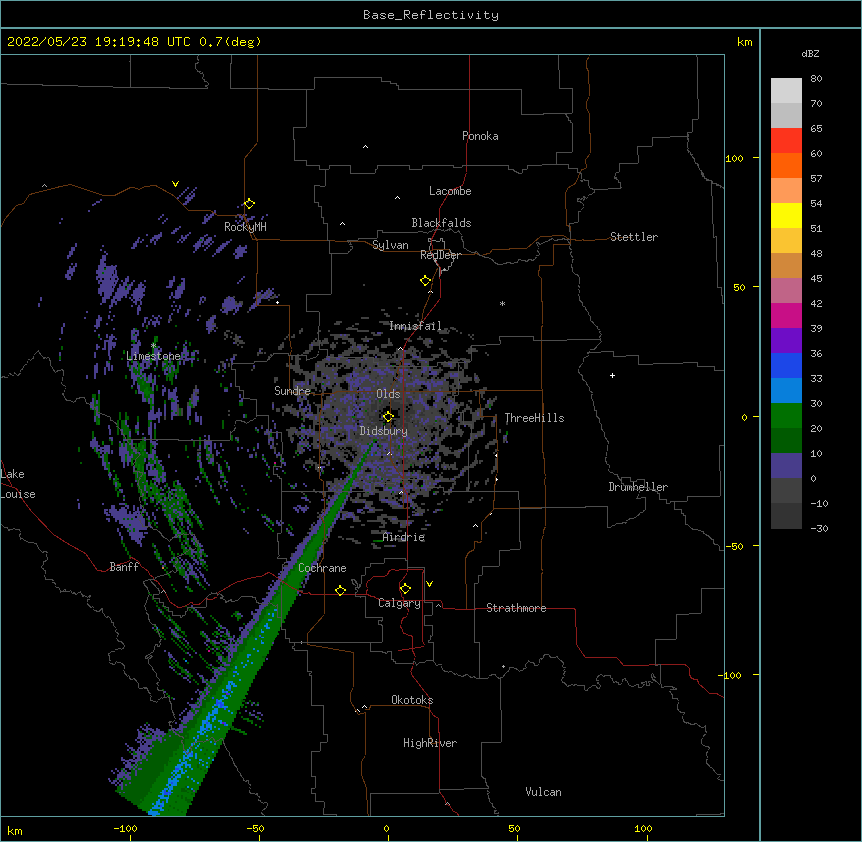Click the white caret marker west of Ponoka
Viewport: 862px width, 842px height.
365,147
